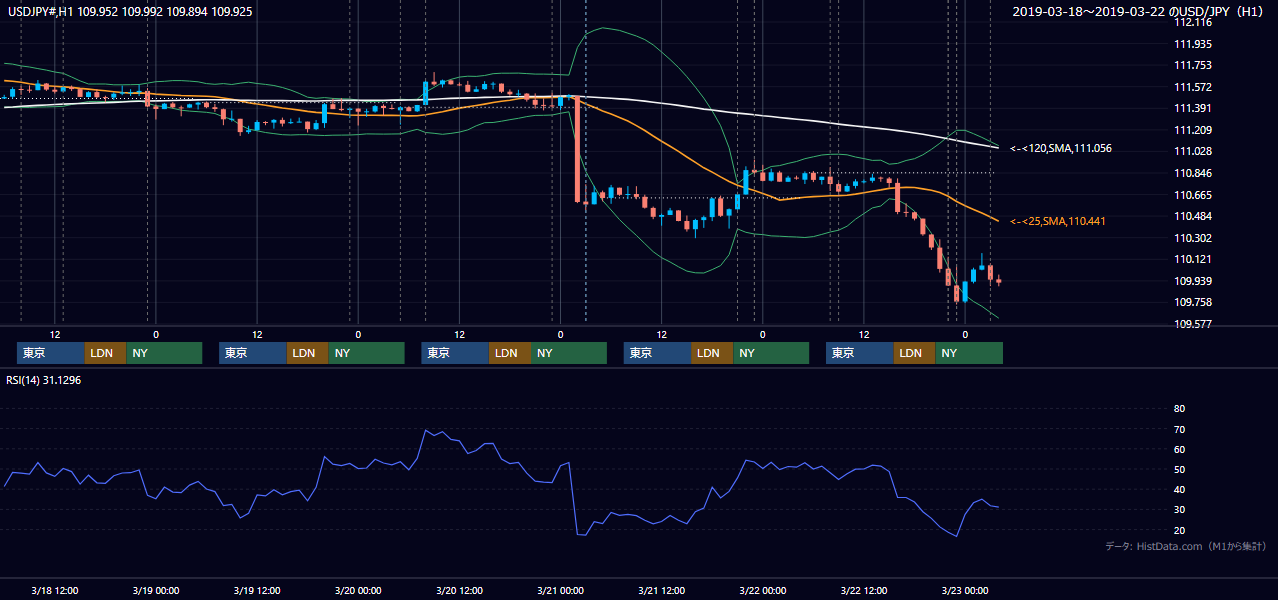Click the RSI level 60 label
This screenshot has height=600, width=1278.
(x=1179, y=449)
